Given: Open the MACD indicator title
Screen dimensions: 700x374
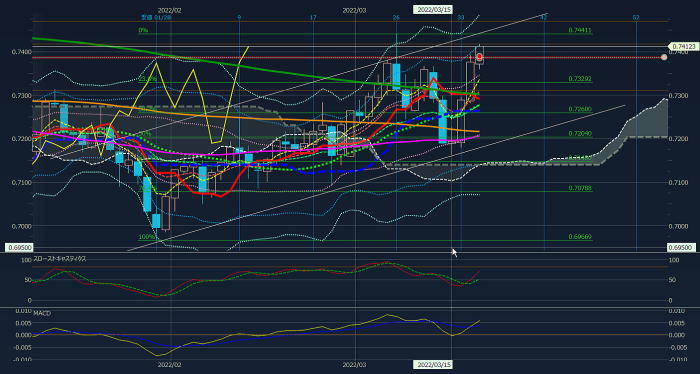Looking at the screenshot, I should point(42,313).
